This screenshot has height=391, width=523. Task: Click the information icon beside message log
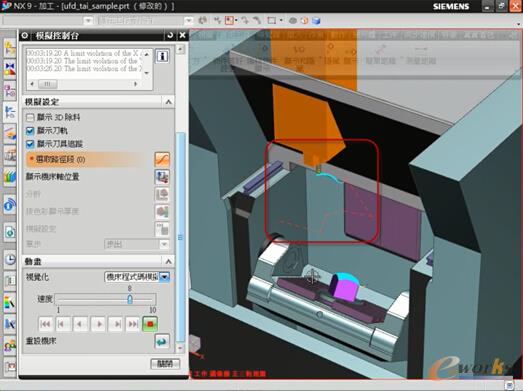click(162, 56)
